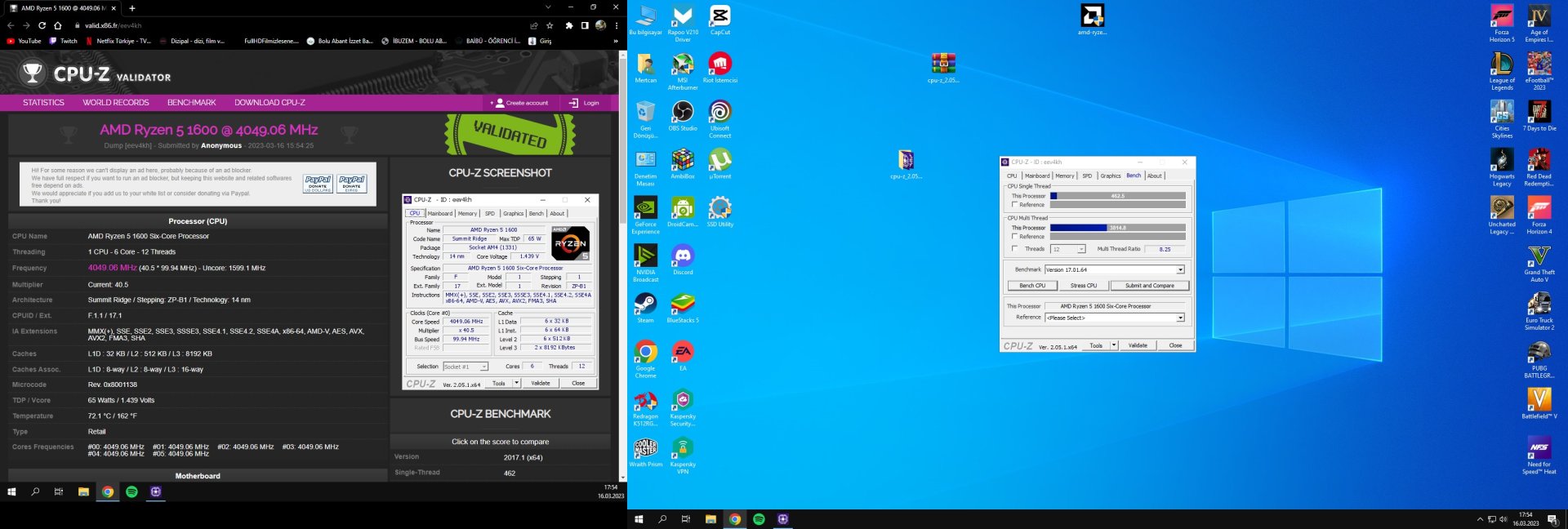Image resolution: width=1568 pixels, height=529 pixels.
Task: Select the Ubisoft Connect desktop icon
Action: tap(719, 120)
